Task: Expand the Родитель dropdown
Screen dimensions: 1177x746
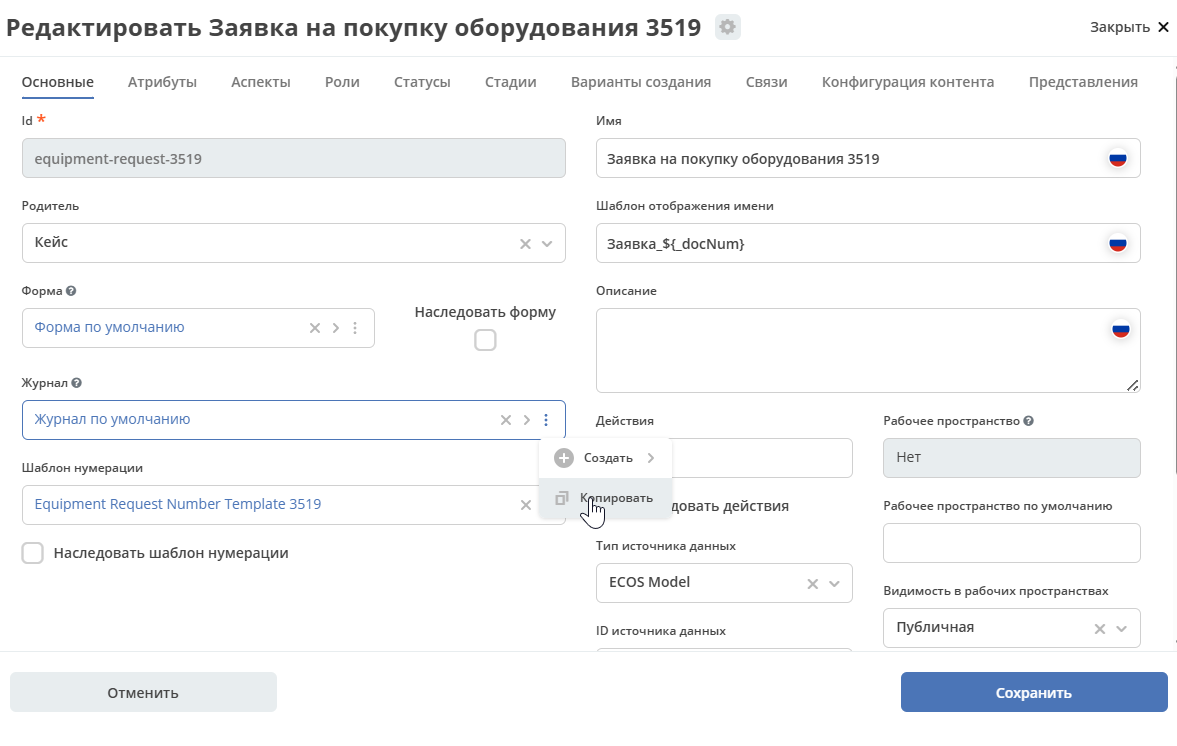Action: [x=547, y=243]
